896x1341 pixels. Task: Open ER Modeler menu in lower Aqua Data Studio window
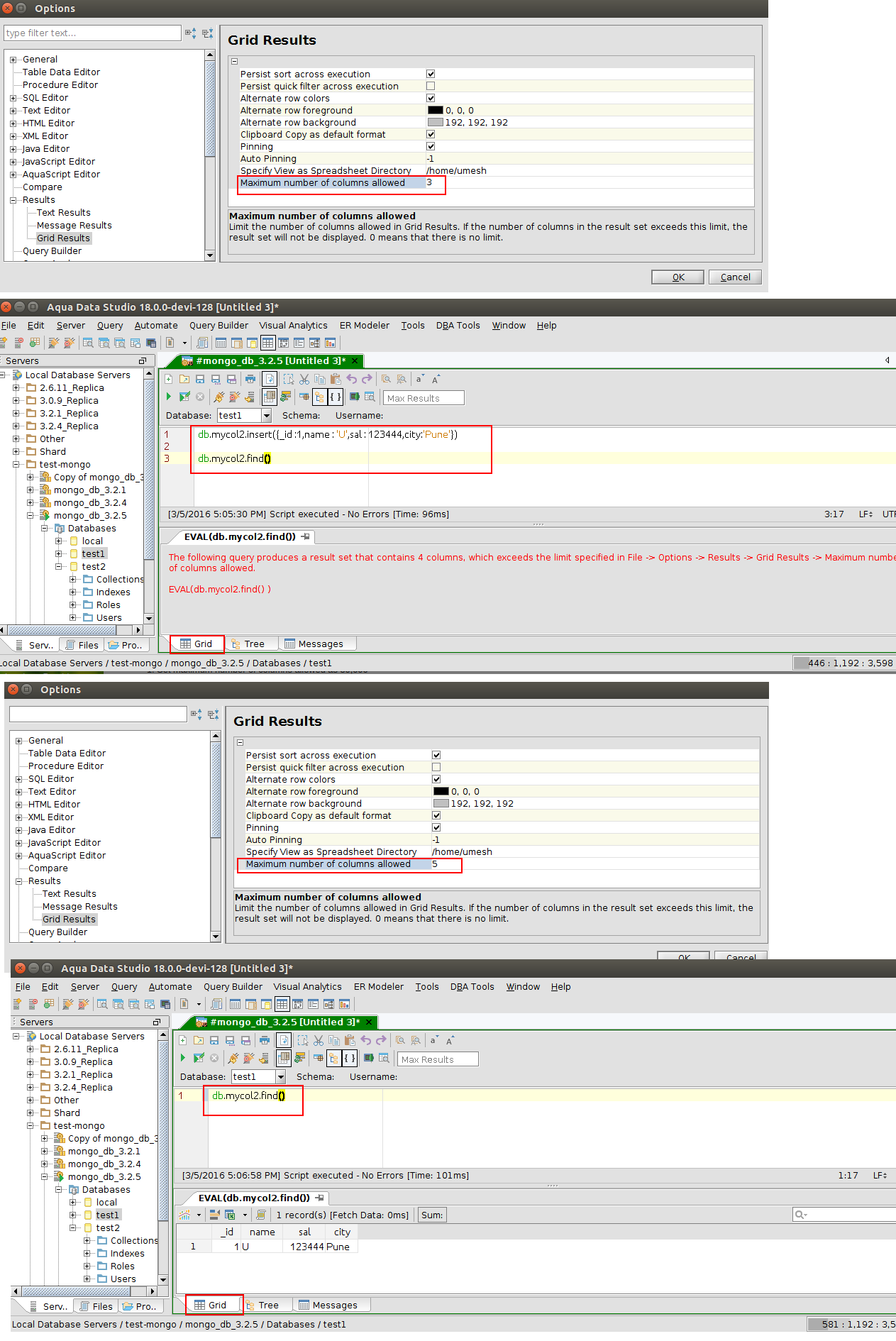coord(379,987)
